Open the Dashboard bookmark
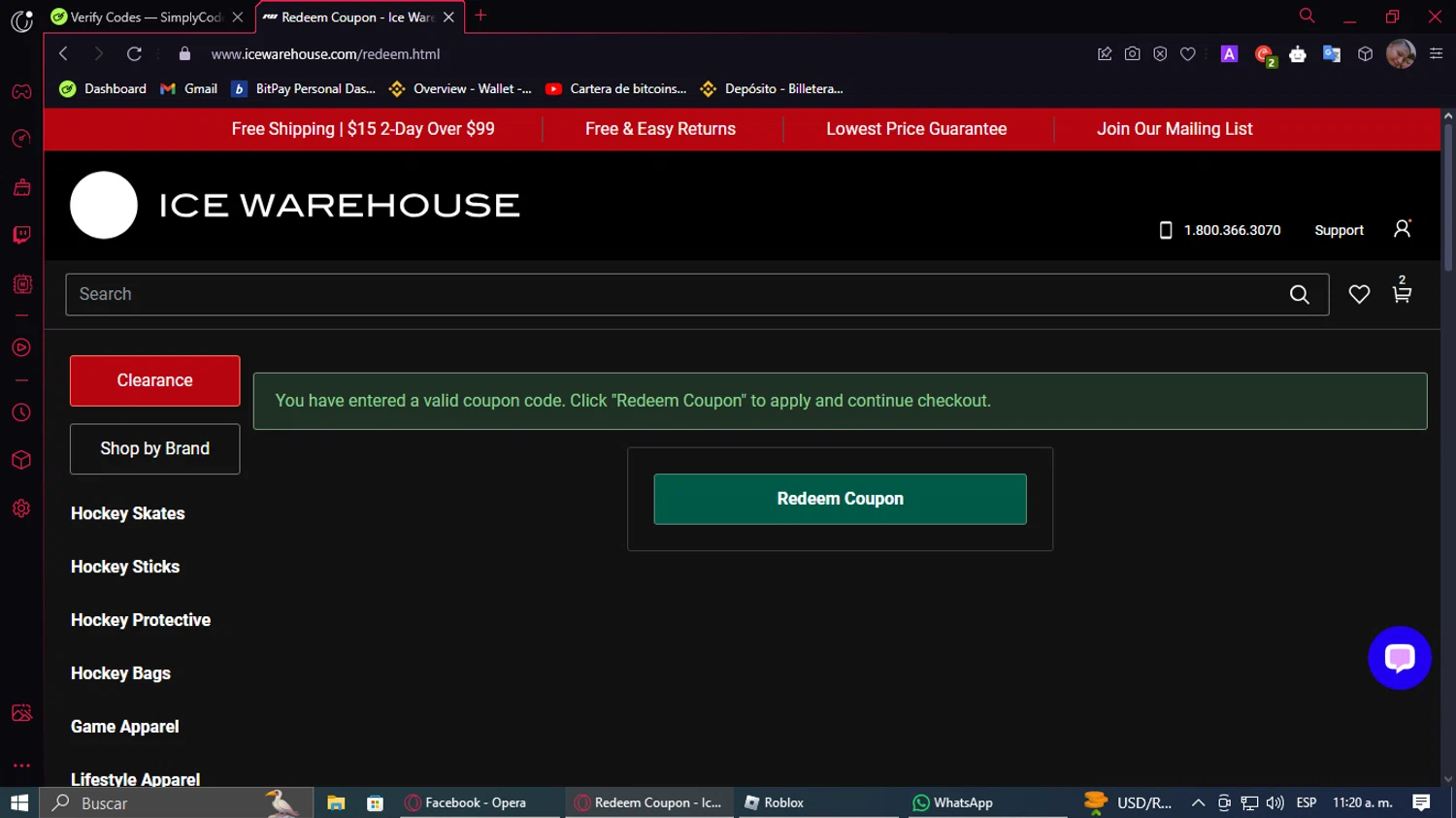1456x818 pixels. point(103,88)
